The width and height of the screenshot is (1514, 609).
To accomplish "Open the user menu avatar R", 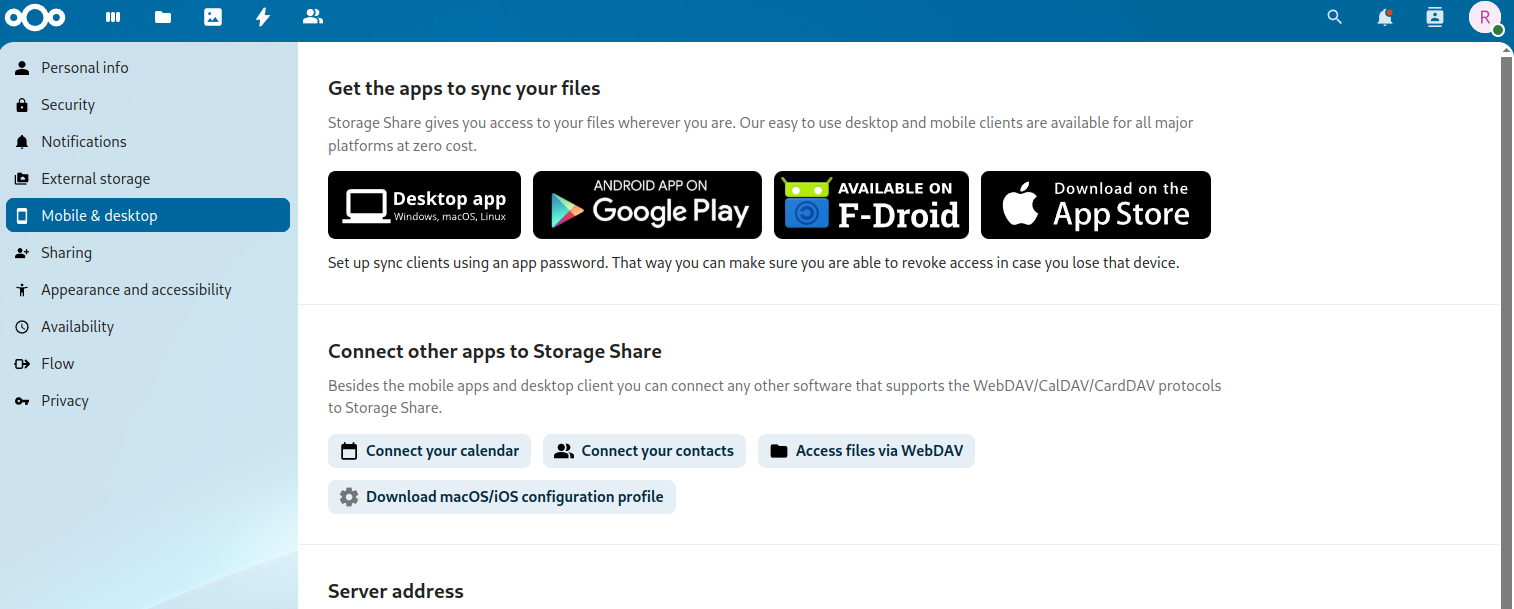I will 1485,17.
